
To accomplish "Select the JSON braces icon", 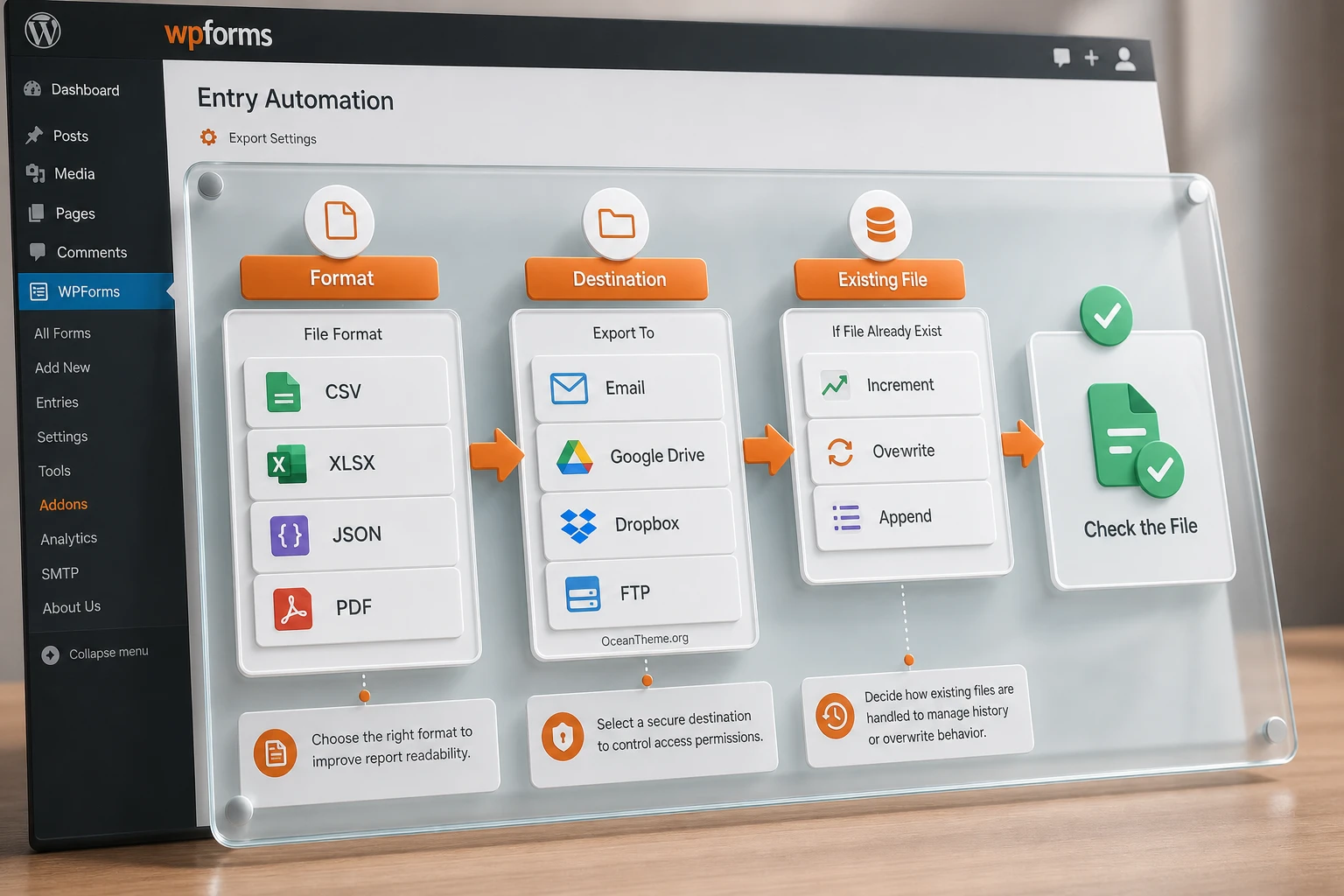I will (290, 535).
